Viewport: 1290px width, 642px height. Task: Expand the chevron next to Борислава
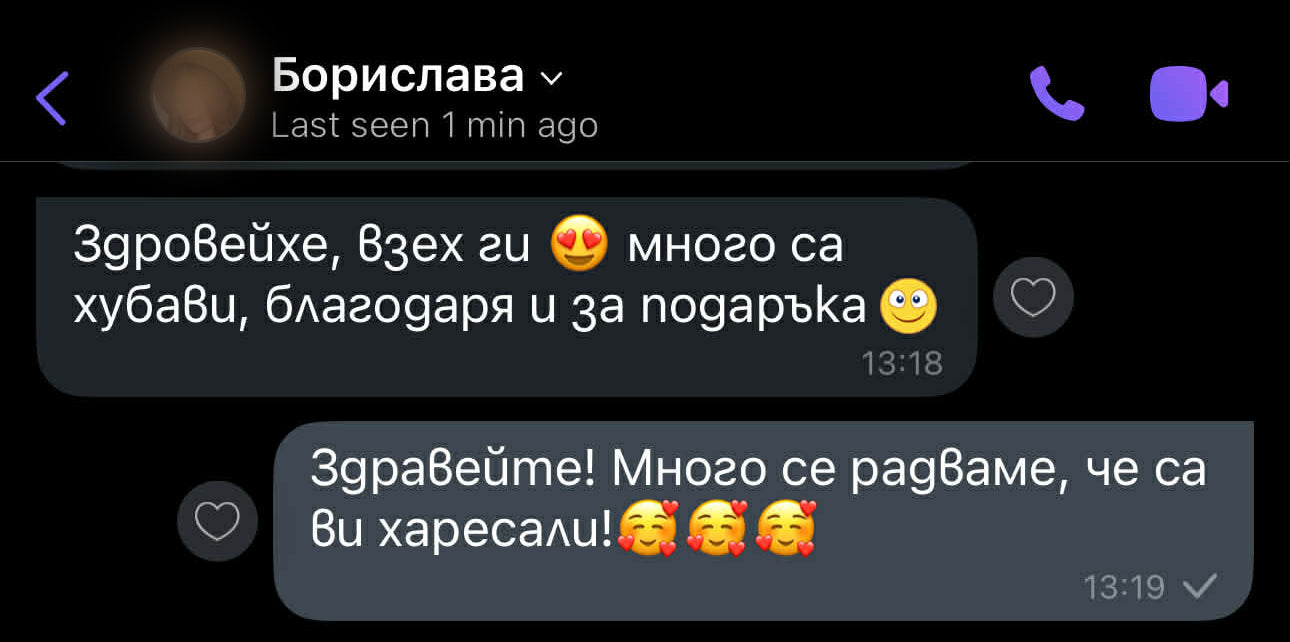551,79
